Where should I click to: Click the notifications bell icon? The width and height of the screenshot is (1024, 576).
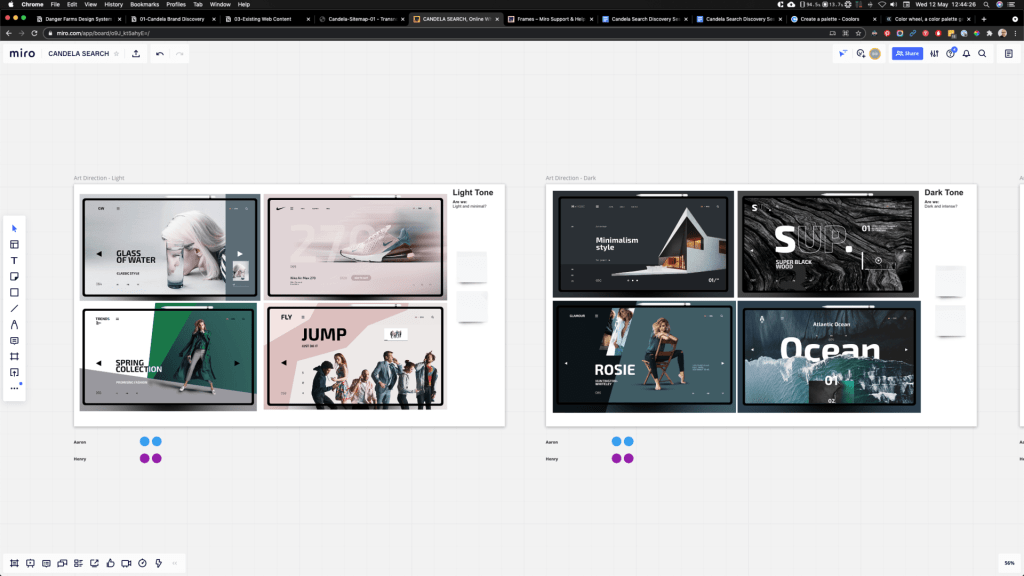click(x=966, y=53)
